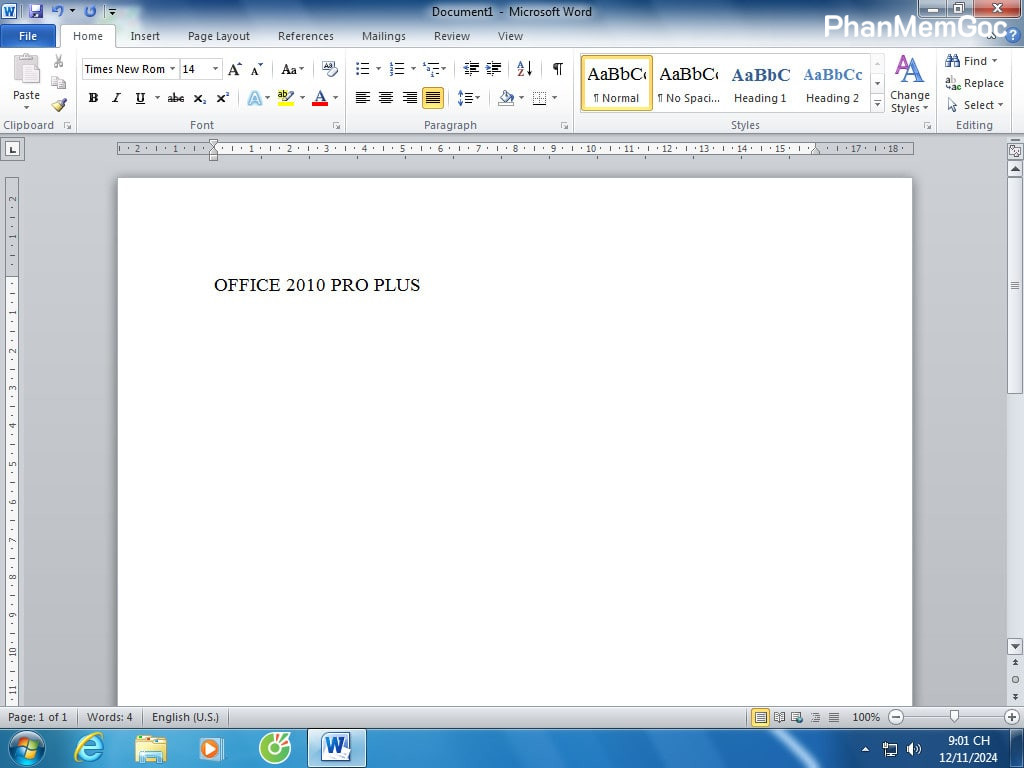Open the font name dropdown
Image resolution: width=1024 pixels, height=768 pixels.
(x=172, y=69)
